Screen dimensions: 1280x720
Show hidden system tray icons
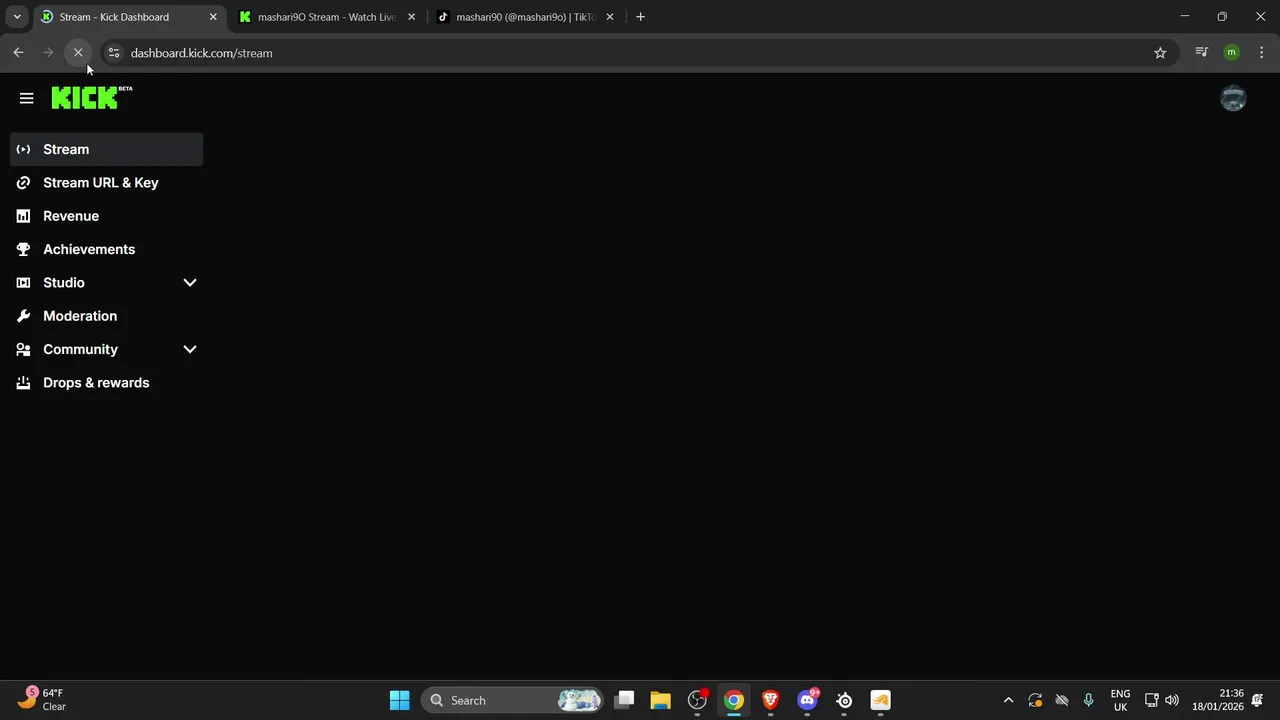pyautogui.click(x=1008, y=700)
